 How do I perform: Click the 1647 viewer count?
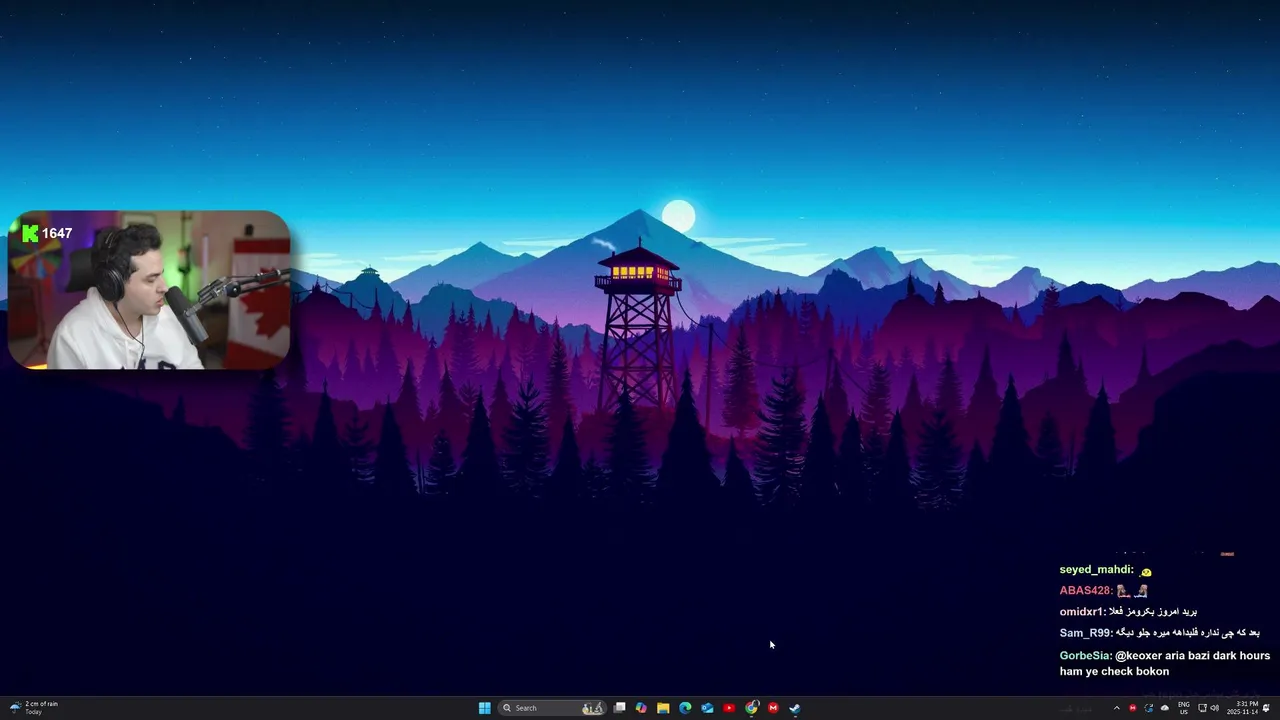[x=57, y=233]
